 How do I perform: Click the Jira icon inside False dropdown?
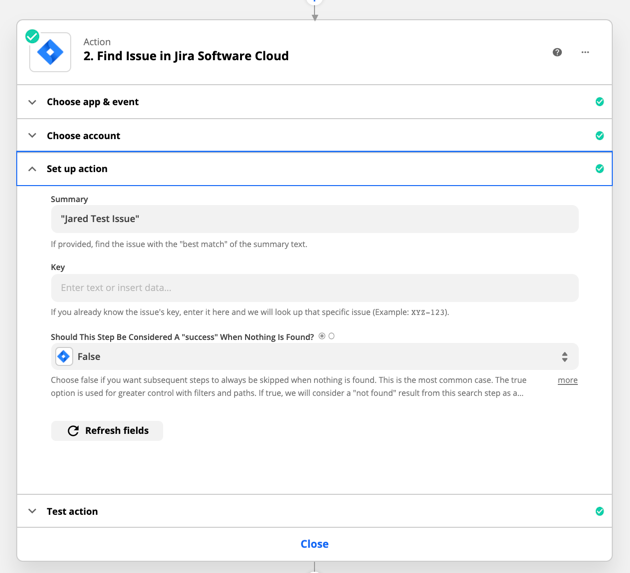point(64,356)
